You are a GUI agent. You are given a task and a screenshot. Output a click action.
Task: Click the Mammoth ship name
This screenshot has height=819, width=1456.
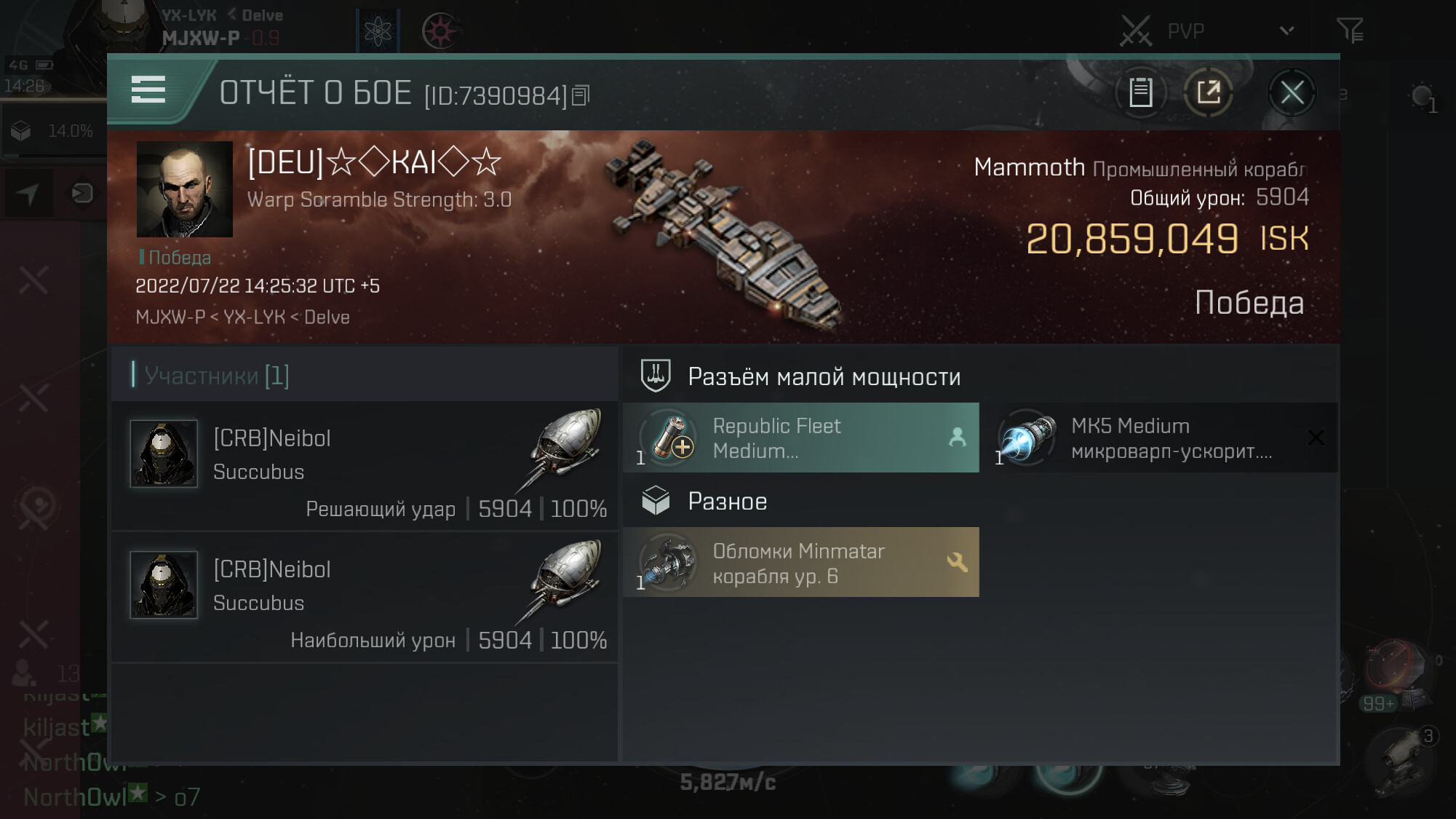[1029, 167]
